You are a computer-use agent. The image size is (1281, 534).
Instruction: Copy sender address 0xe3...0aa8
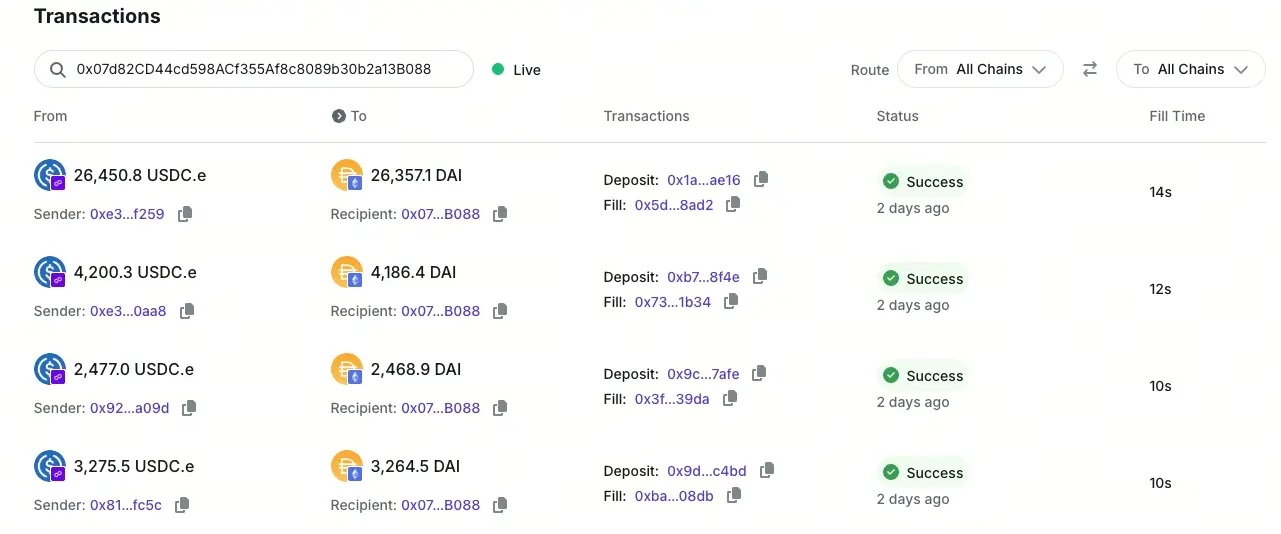187,311
